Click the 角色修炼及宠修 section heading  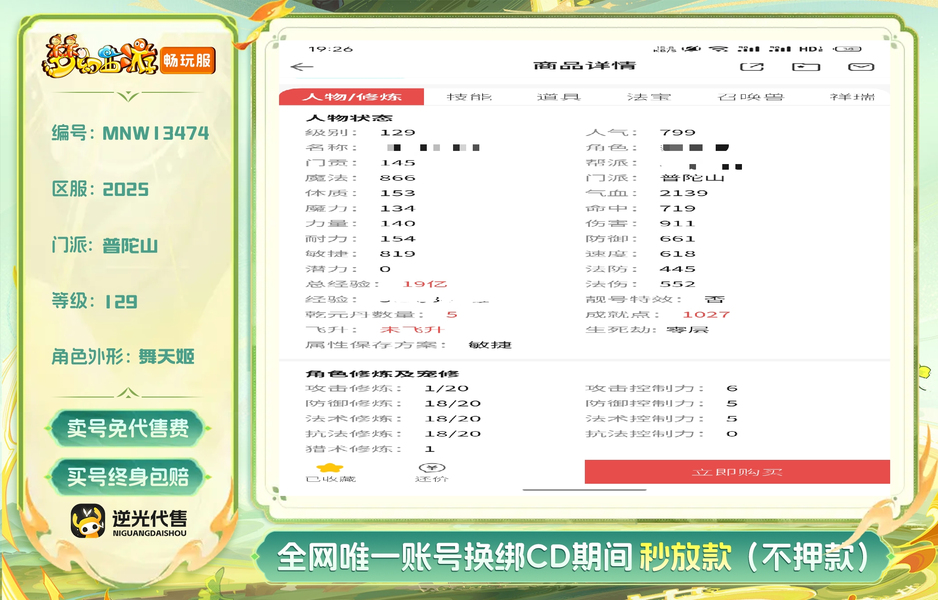pos(382,374)
